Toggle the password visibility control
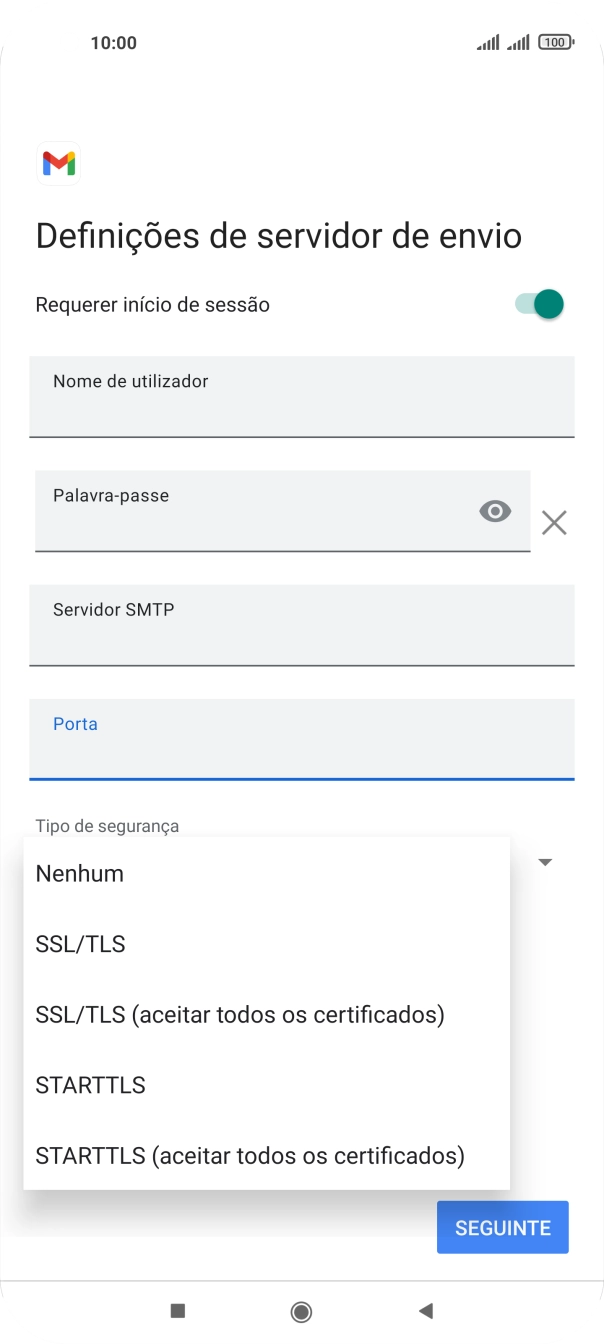Viewport: 604px width, 1344px height. click(x=495, y=511)
